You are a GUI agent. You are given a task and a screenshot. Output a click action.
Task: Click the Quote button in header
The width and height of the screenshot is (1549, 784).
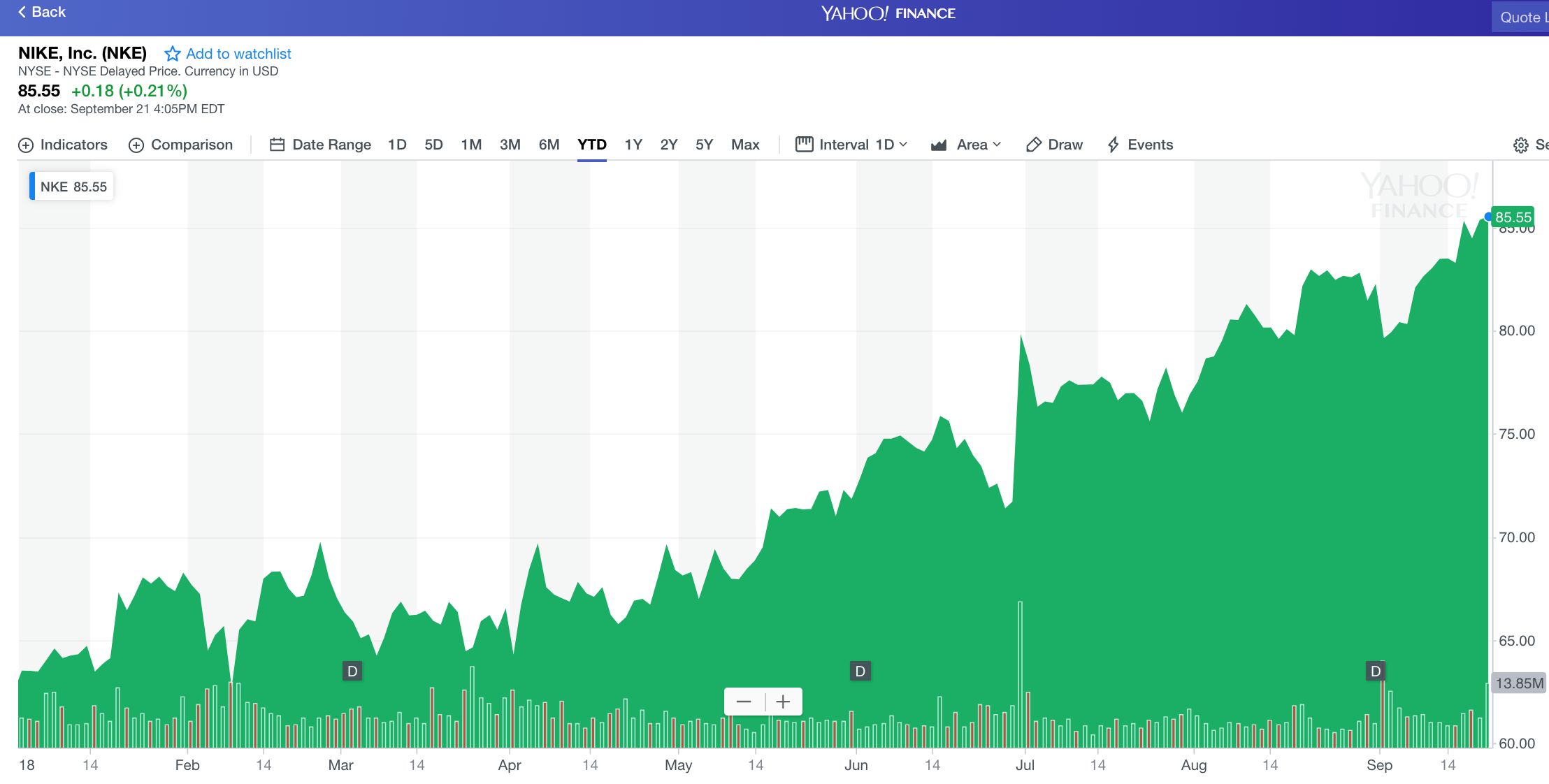click(x=1520, y=17)
